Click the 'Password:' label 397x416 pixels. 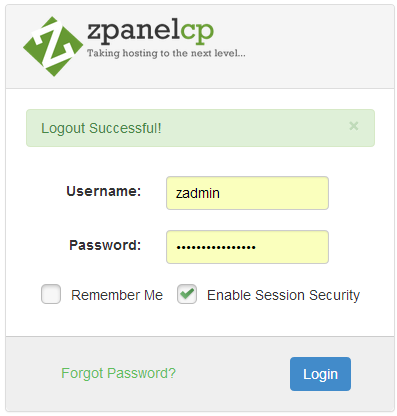(x=105, y=245)
